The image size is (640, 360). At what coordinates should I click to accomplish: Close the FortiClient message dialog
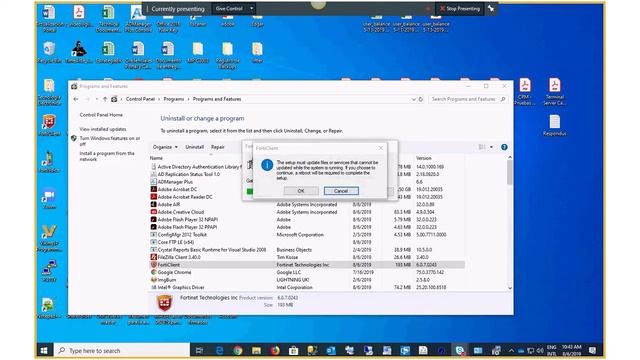coord(381,148)
